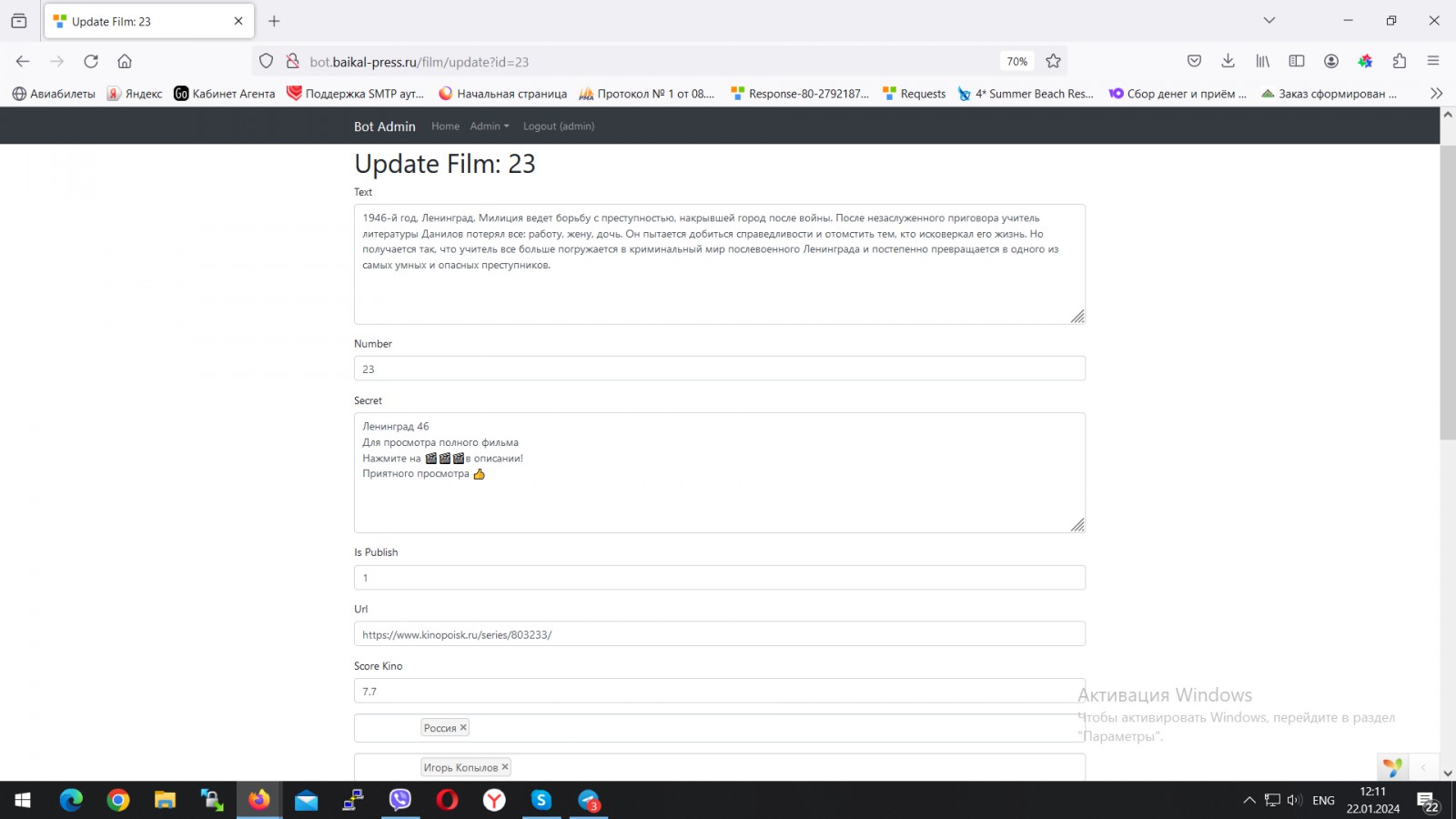Open the Windows Start menu
Image resolution: width=1456 pixels, height=819 pixels.
click(23, 800)
